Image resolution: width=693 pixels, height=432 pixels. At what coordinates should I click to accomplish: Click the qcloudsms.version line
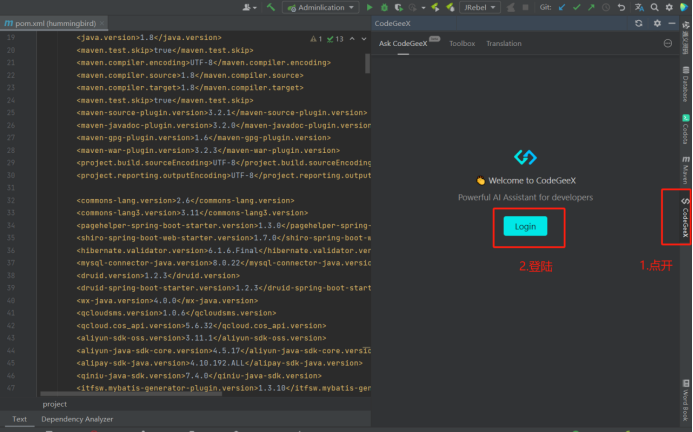176,313
